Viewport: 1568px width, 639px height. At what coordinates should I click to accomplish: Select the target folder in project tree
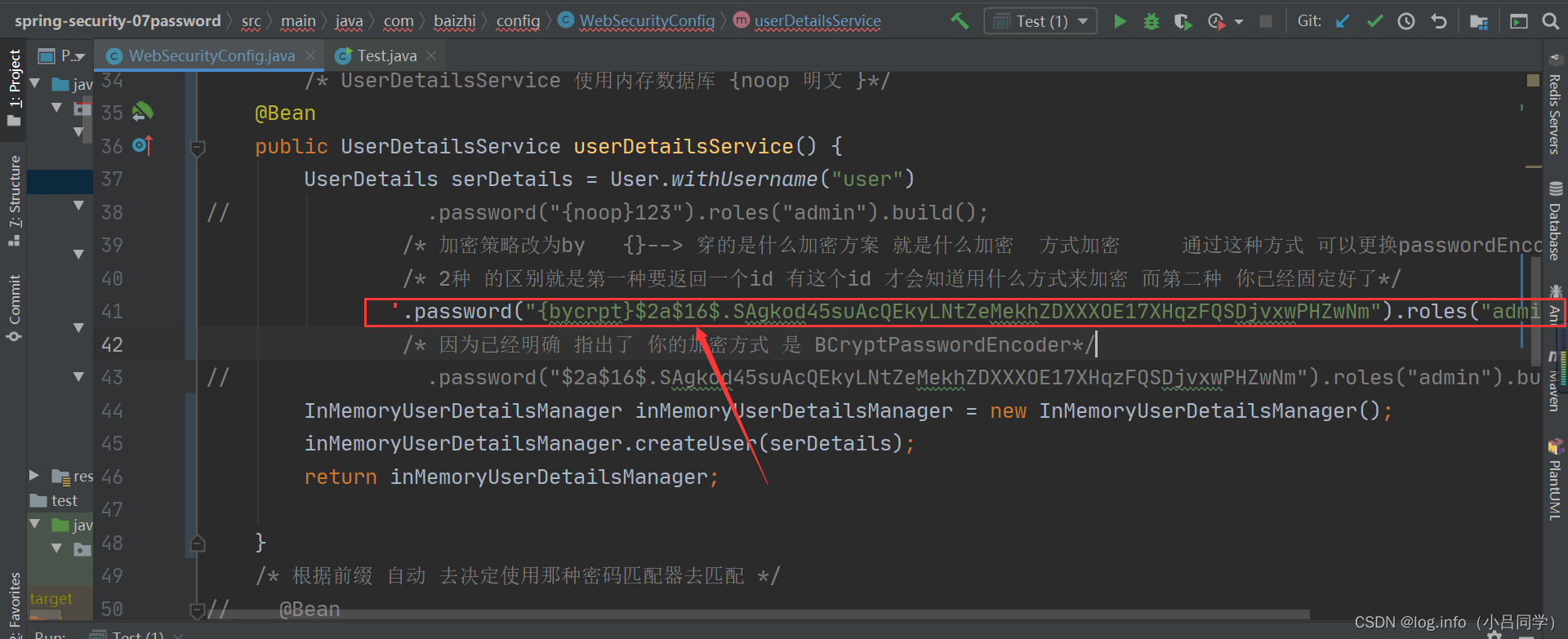coord(51,598)
